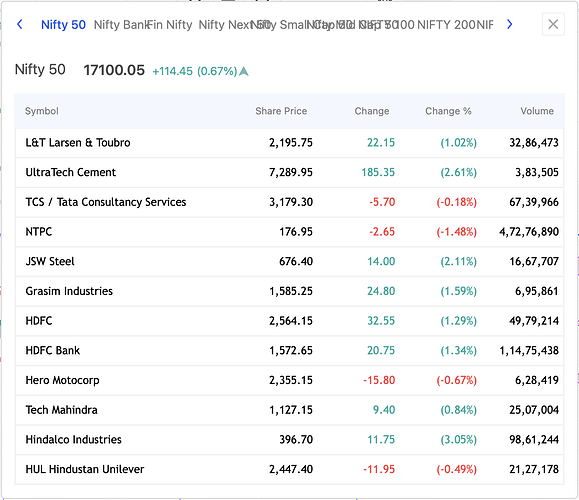Click the change value -2.65

click(x=382, y=232)
